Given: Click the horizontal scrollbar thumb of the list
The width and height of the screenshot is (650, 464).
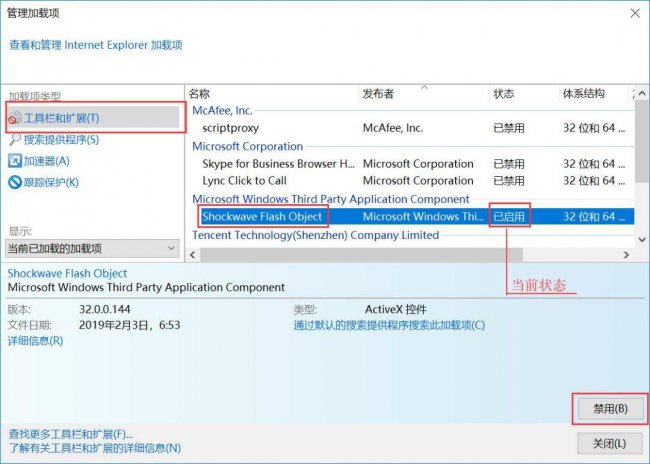Looking at the screenshot, I should coord(361,255).
